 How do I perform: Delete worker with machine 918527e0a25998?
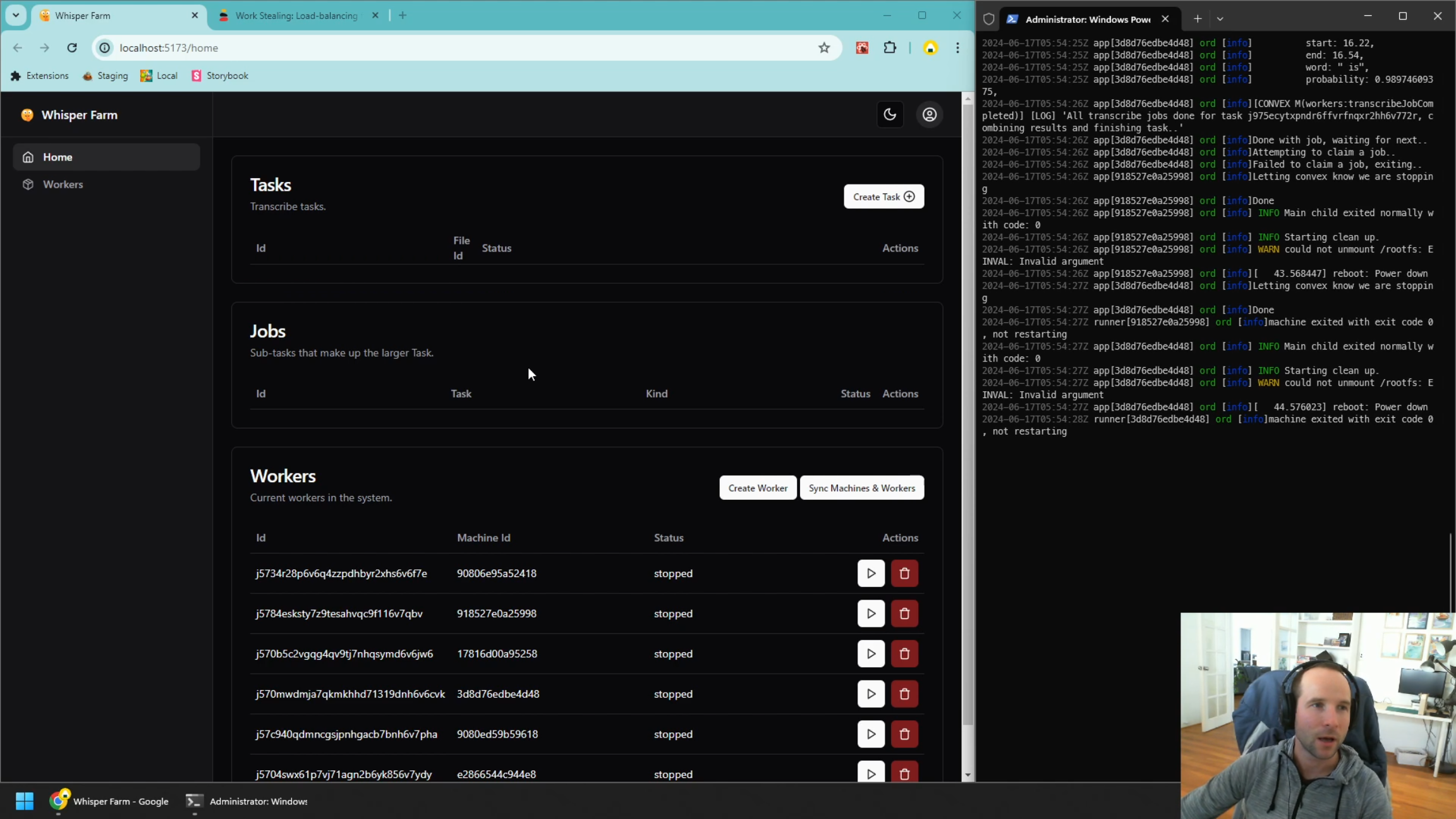pos(904,614)
